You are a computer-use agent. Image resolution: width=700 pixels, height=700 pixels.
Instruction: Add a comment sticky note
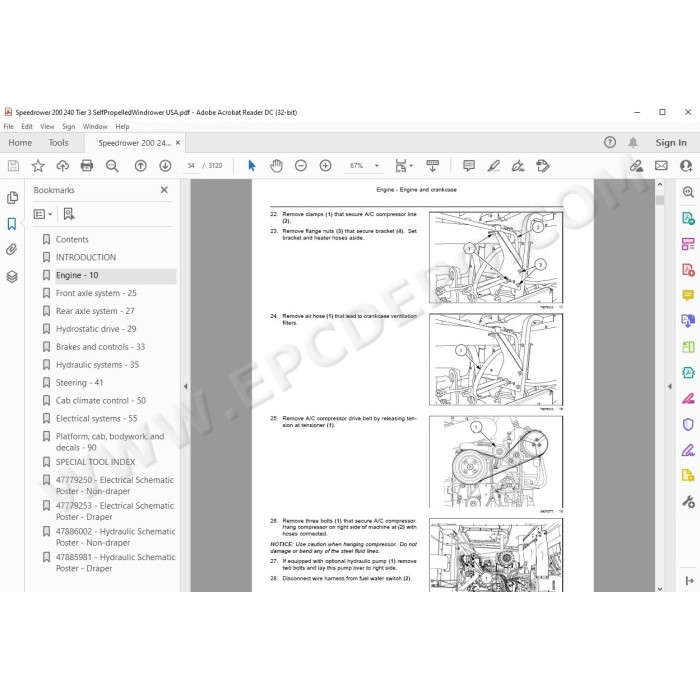point(469,166)
